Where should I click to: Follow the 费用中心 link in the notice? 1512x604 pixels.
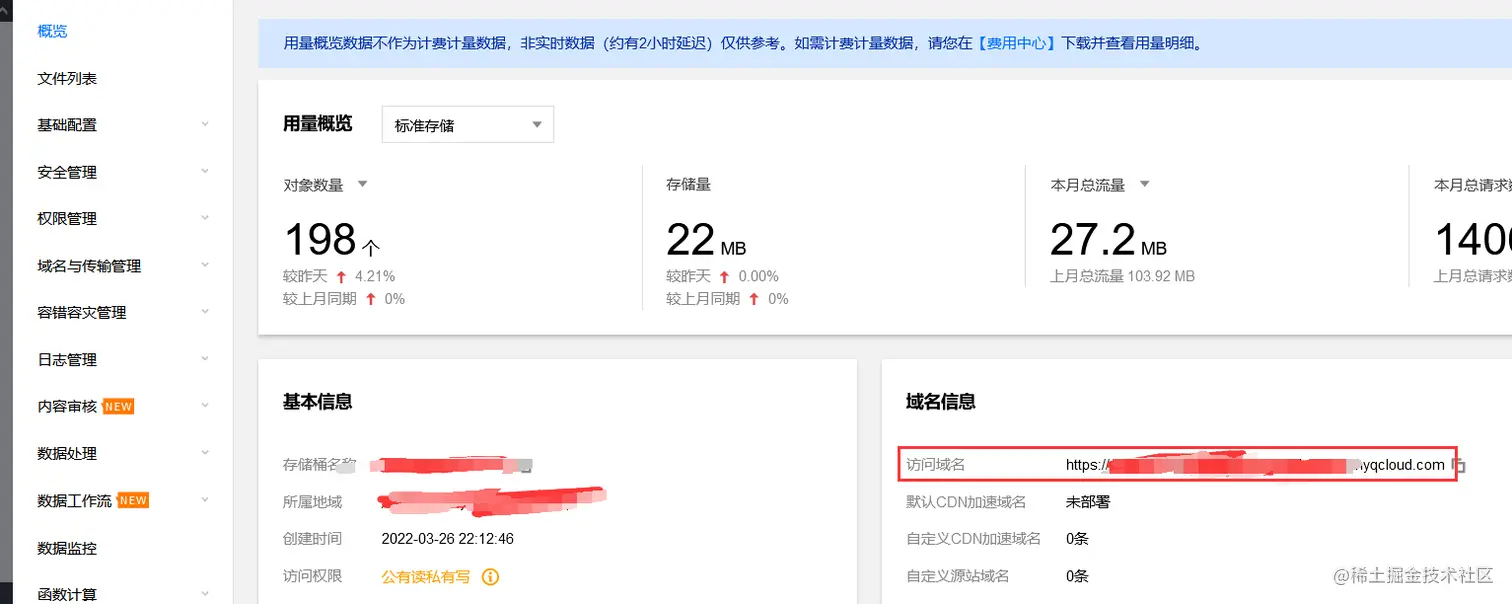[x=1018, y=43]
